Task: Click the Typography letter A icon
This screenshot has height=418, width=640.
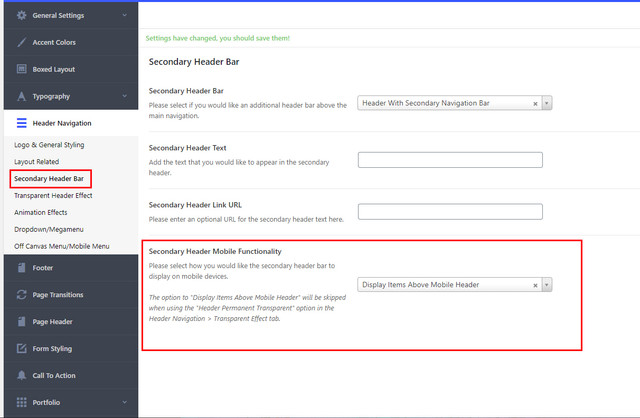Action: (21, 96)
